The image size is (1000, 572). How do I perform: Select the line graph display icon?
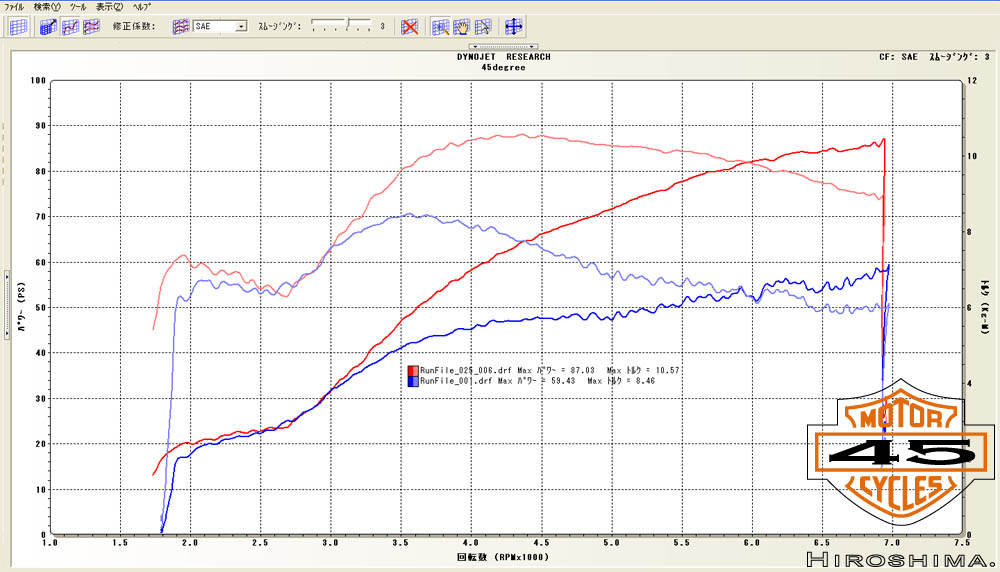point(69,27)
